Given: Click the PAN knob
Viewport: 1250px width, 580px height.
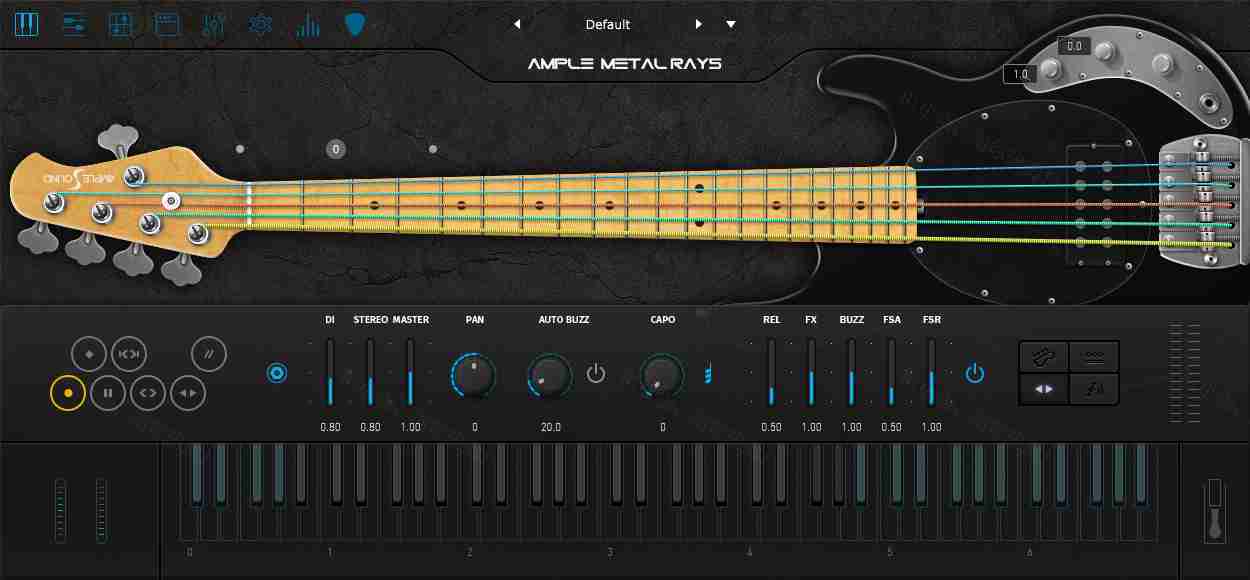Looking at the screenshot, I should (x=474, y=375).
